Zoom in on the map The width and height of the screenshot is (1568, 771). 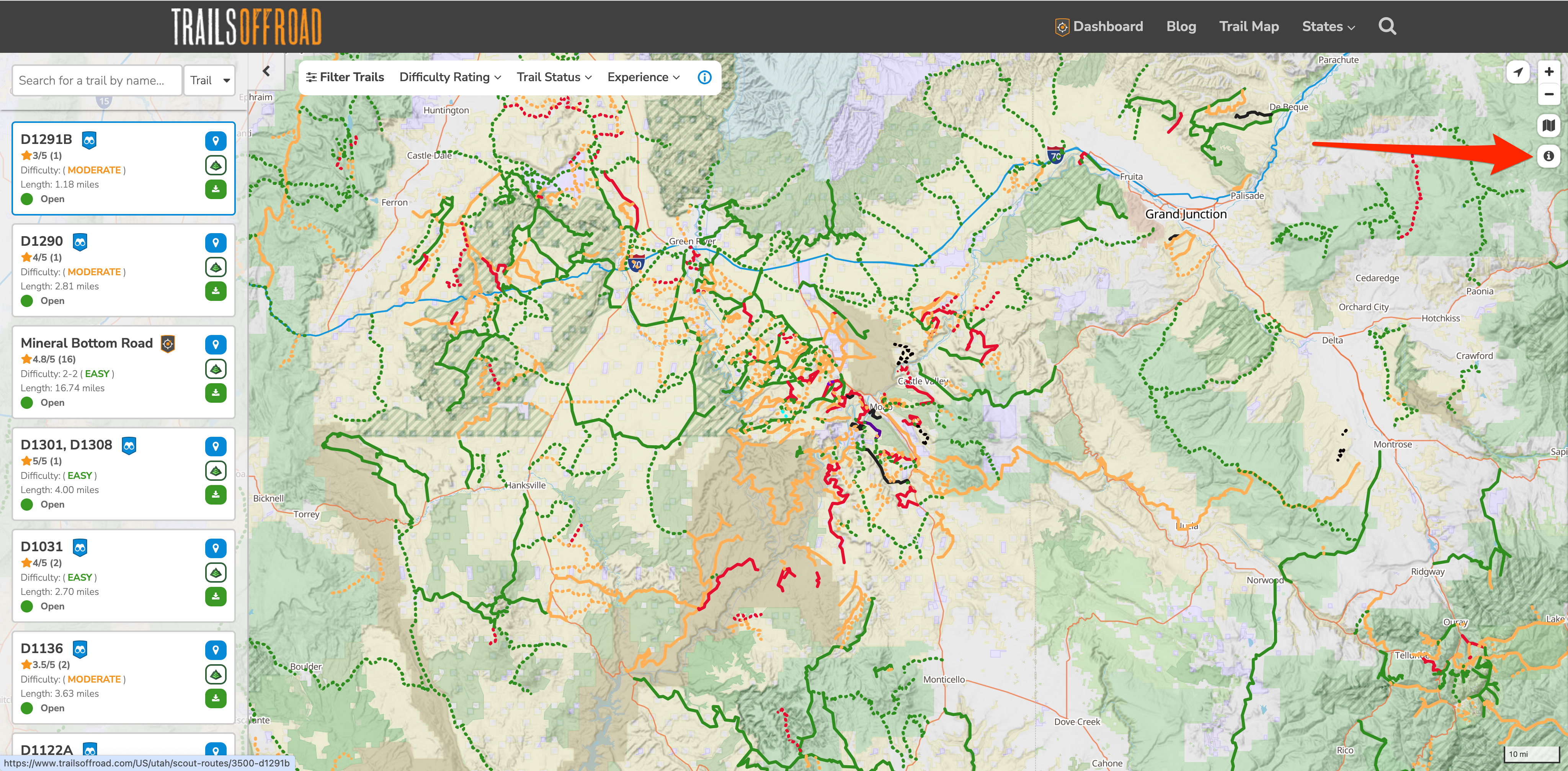[x=1548, y=72]
